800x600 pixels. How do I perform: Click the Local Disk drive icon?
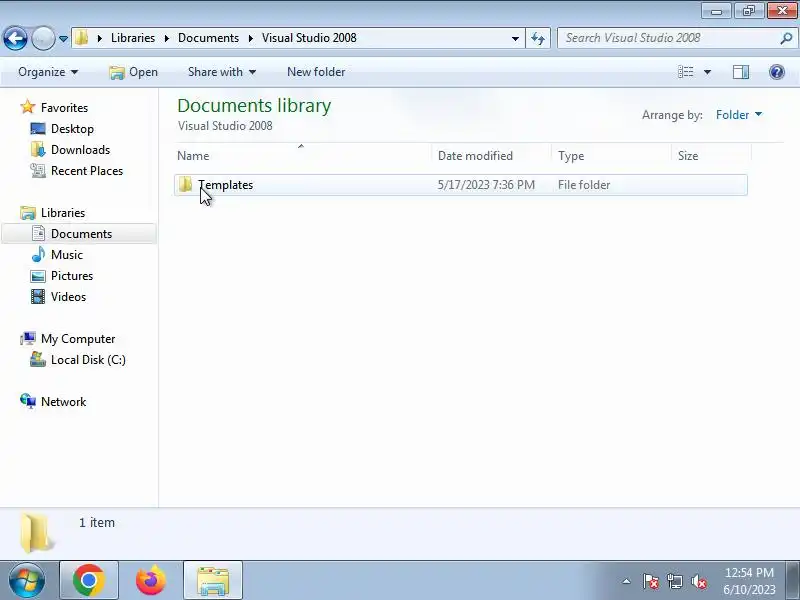38,360
